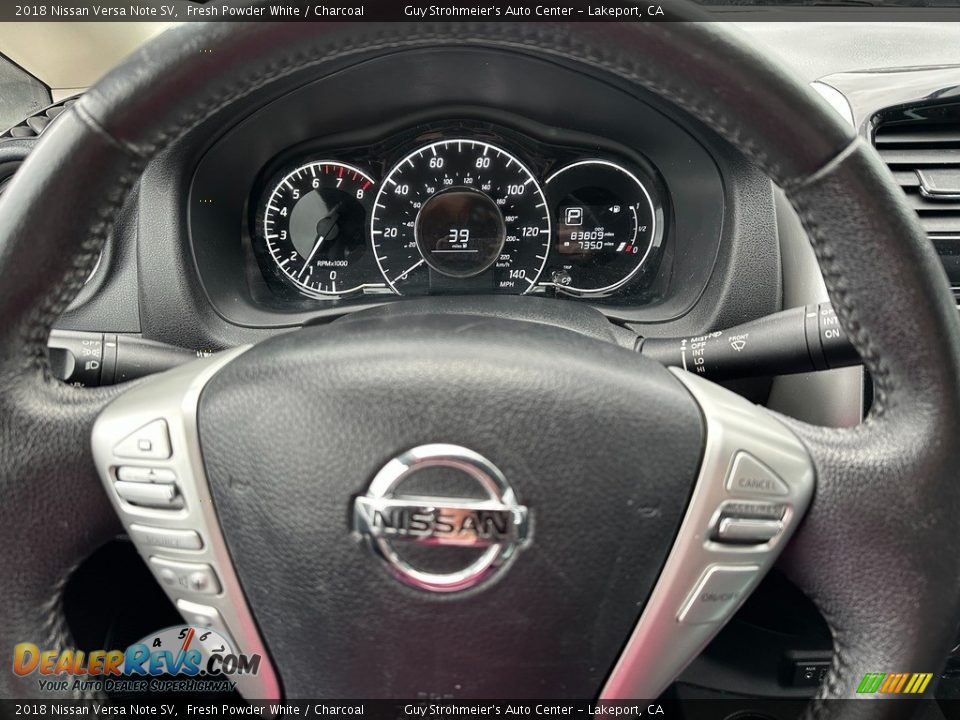Click the SOURCE button on left spoke

coord(167,538)
